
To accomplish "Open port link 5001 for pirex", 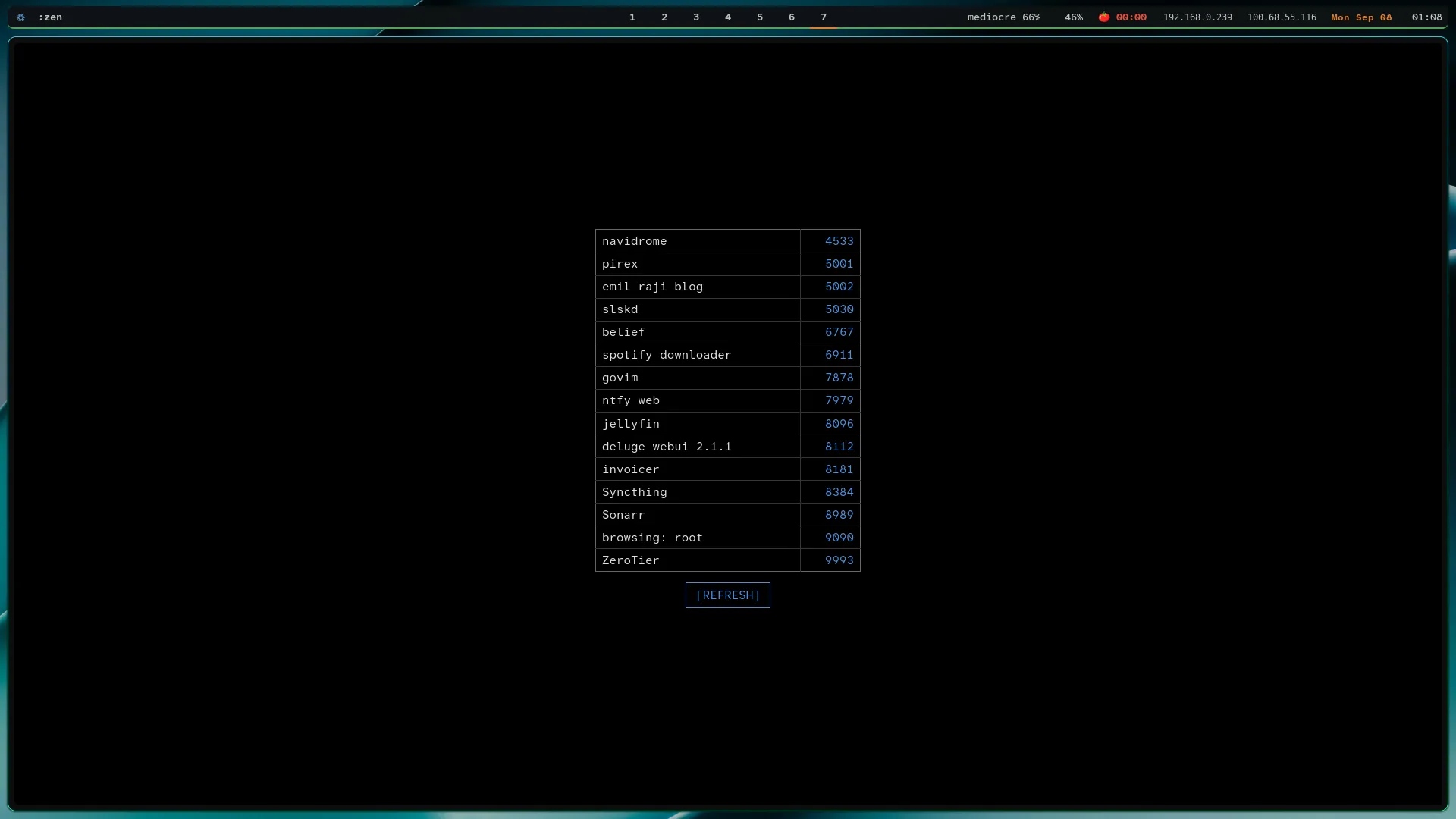I will (839, 264).
